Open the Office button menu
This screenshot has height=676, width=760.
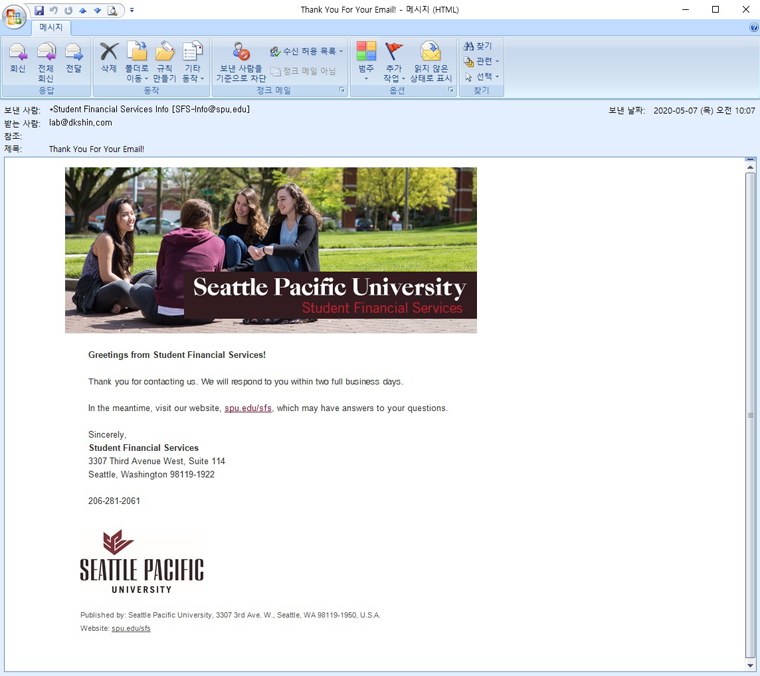pyautogui.click(x=14, y=16)
